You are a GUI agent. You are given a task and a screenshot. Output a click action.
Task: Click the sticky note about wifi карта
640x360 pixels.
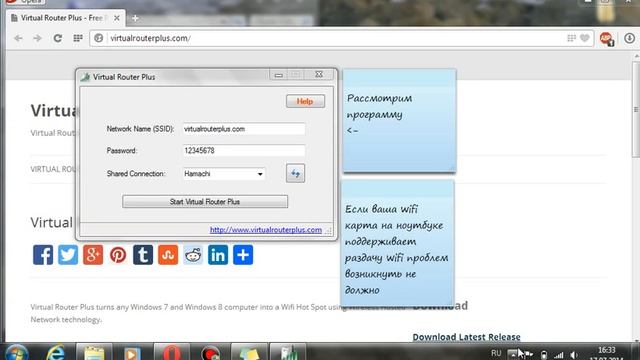397,243
